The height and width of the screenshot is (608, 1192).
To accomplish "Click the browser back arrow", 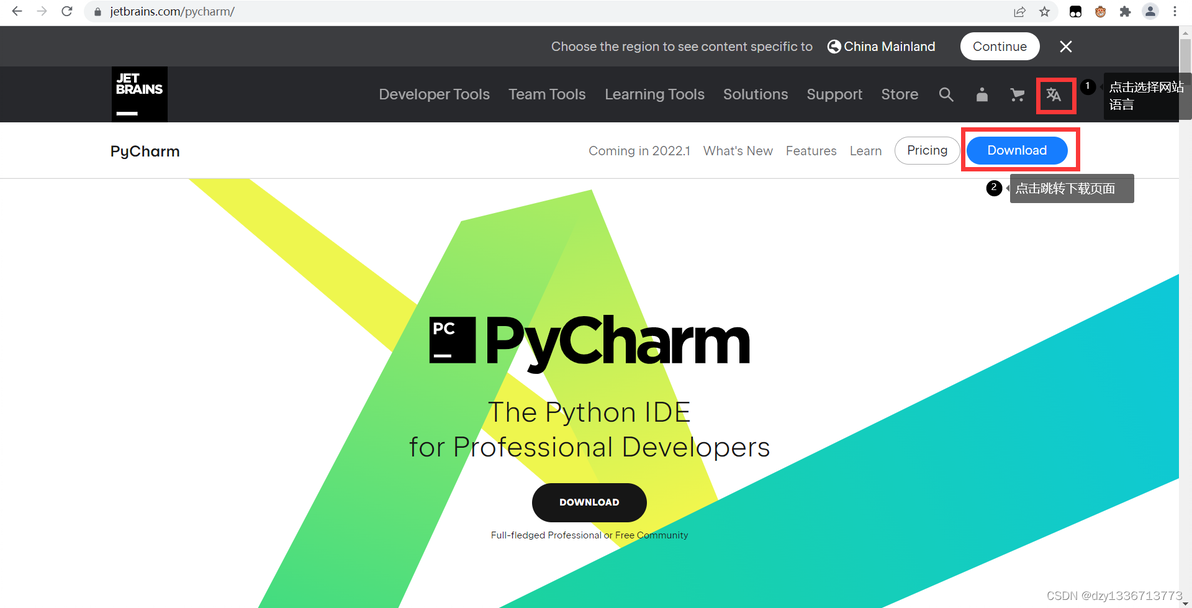I will click(17, 11).
